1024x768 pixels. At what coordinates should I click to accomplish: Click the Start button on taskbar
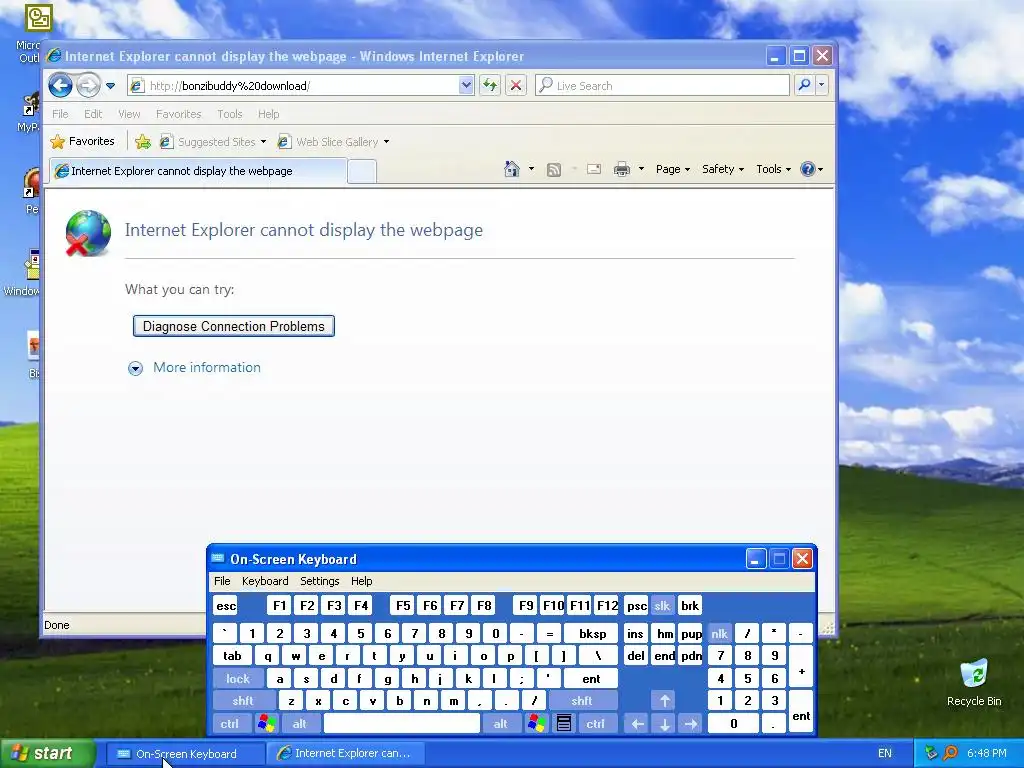46,754
